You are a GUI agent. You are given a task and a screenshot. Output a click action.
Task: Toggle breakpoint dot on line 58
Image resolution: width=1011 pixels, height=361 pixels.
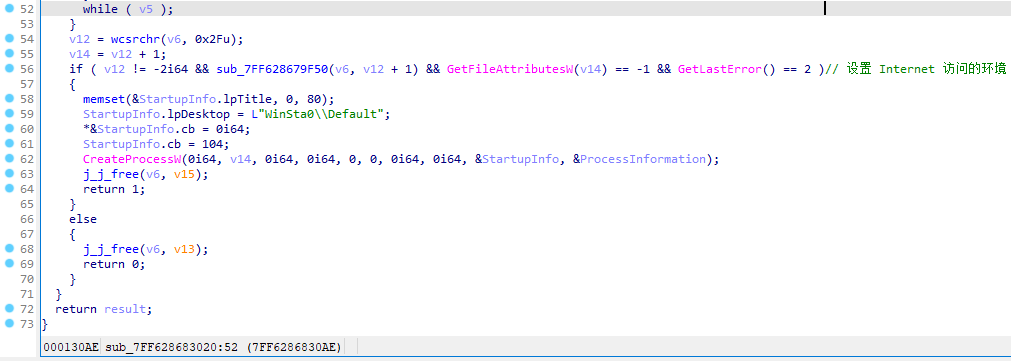point(9,99)
